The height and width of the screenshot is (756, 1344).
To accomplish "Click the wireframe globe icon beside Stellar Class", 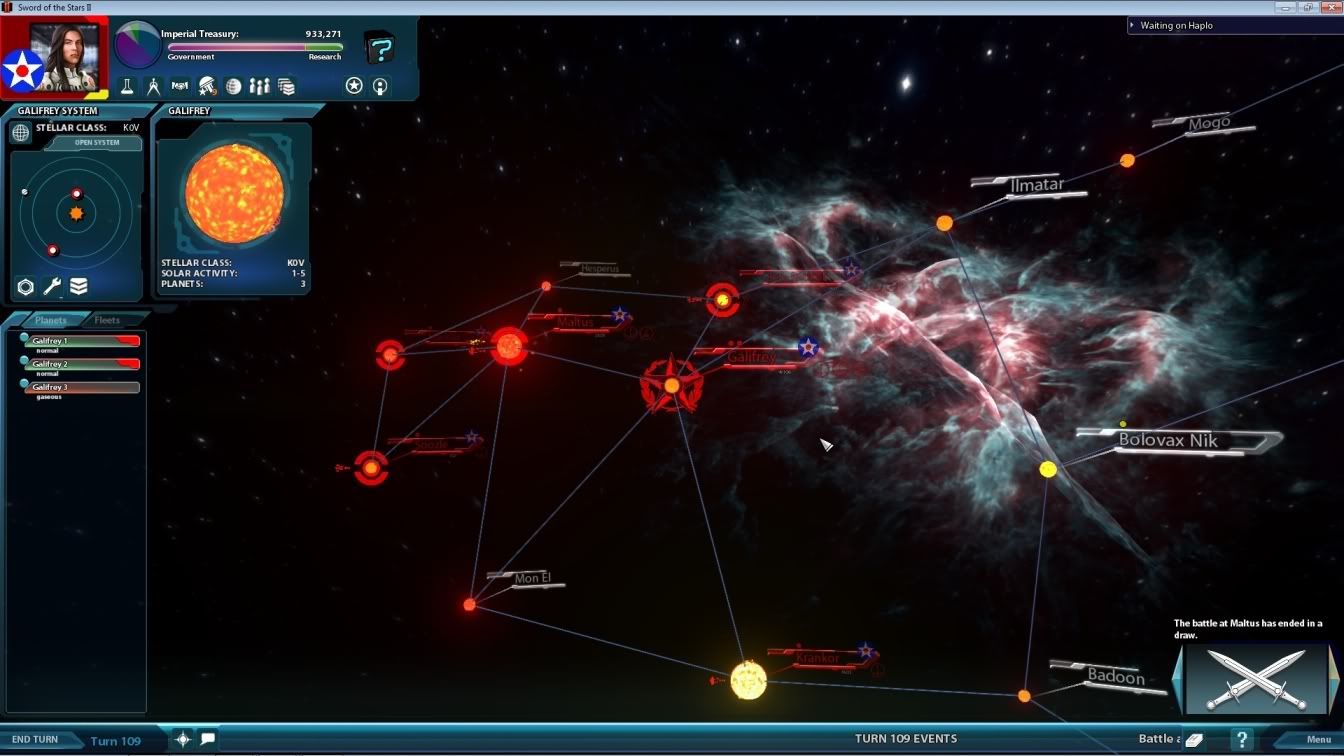I will tap(21, 132).
